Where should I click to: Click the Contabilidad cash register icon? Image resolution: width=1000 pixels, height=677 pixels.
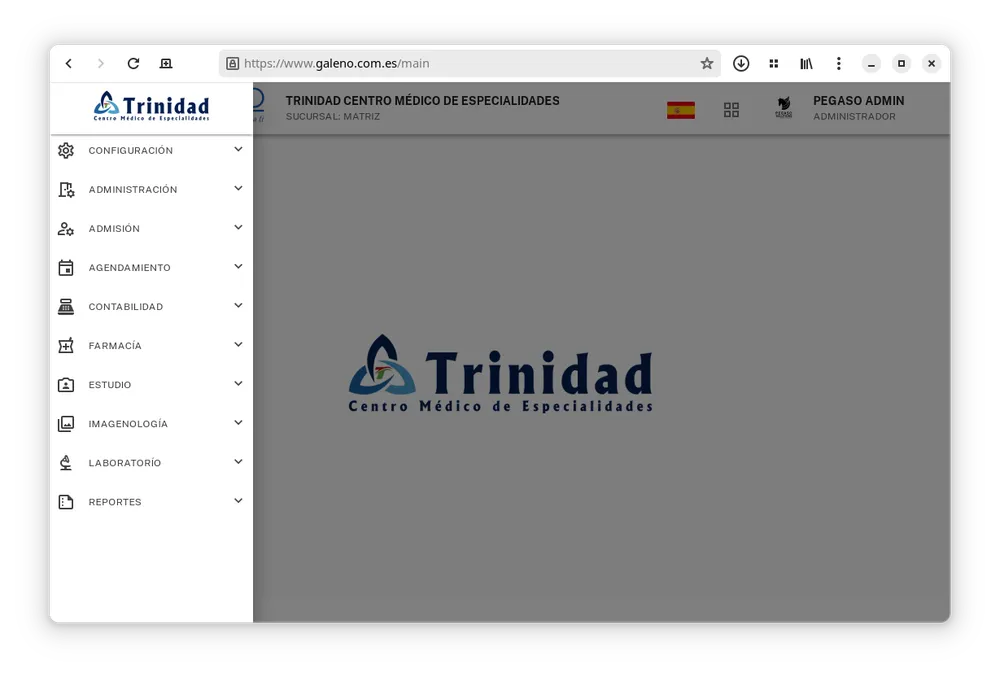[66, 307]
